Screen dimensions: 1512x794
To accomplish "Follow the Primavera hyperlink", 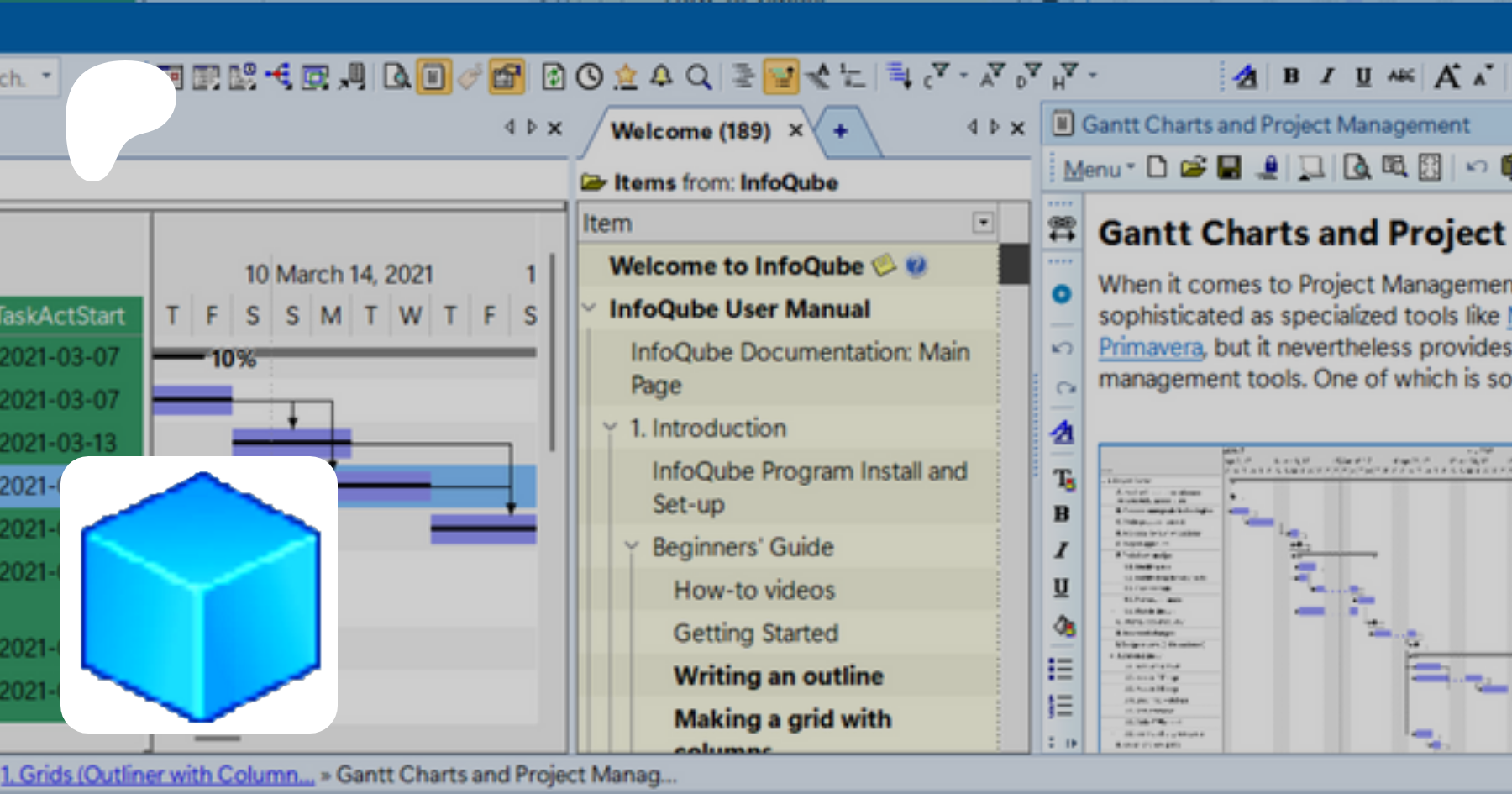I will pyautogui.click(x=1150, y=347).
